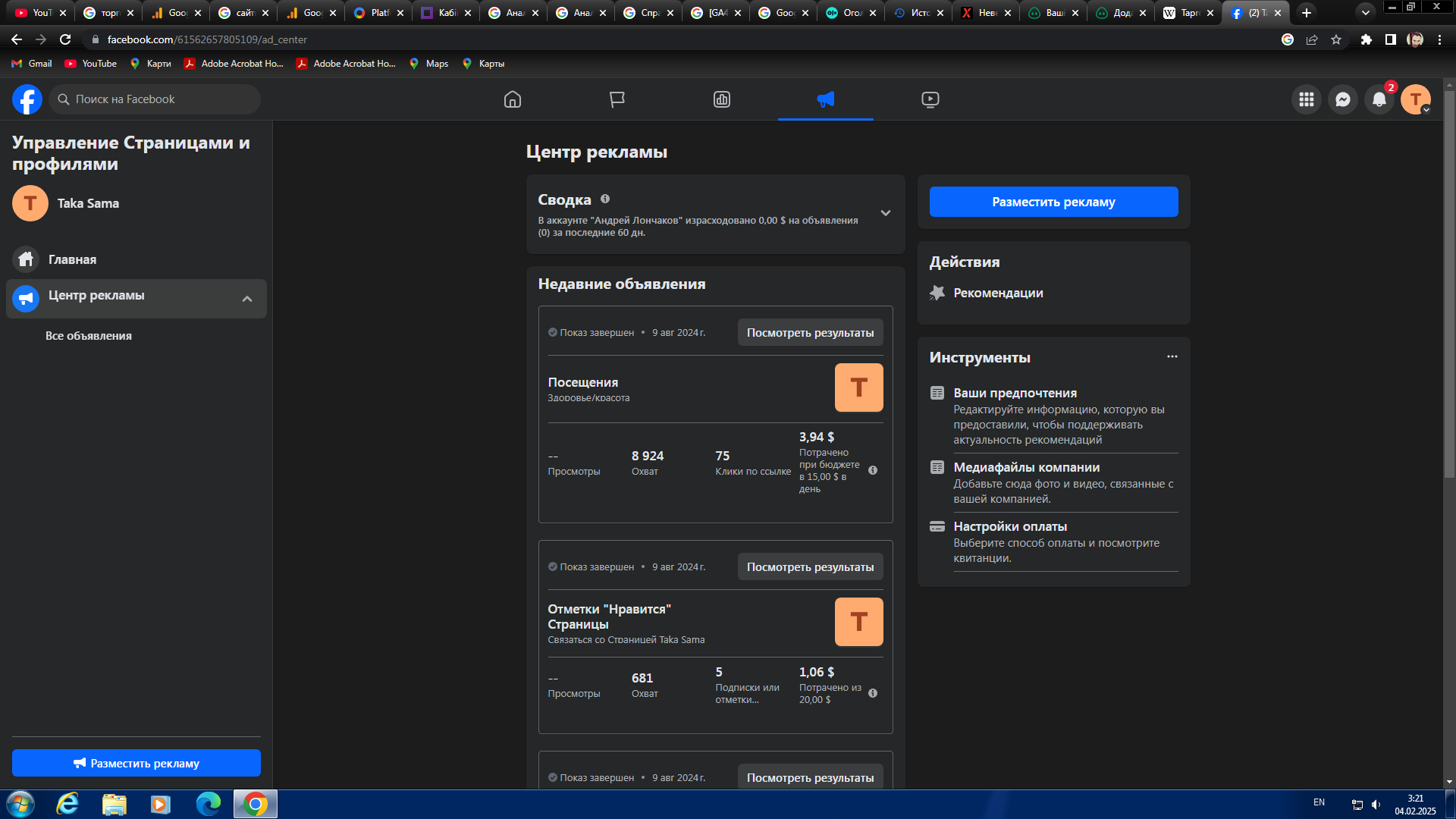Open Ваши предпочтения tool
The width and height of the screenshot is (1456, 819).
point(1054,416)
